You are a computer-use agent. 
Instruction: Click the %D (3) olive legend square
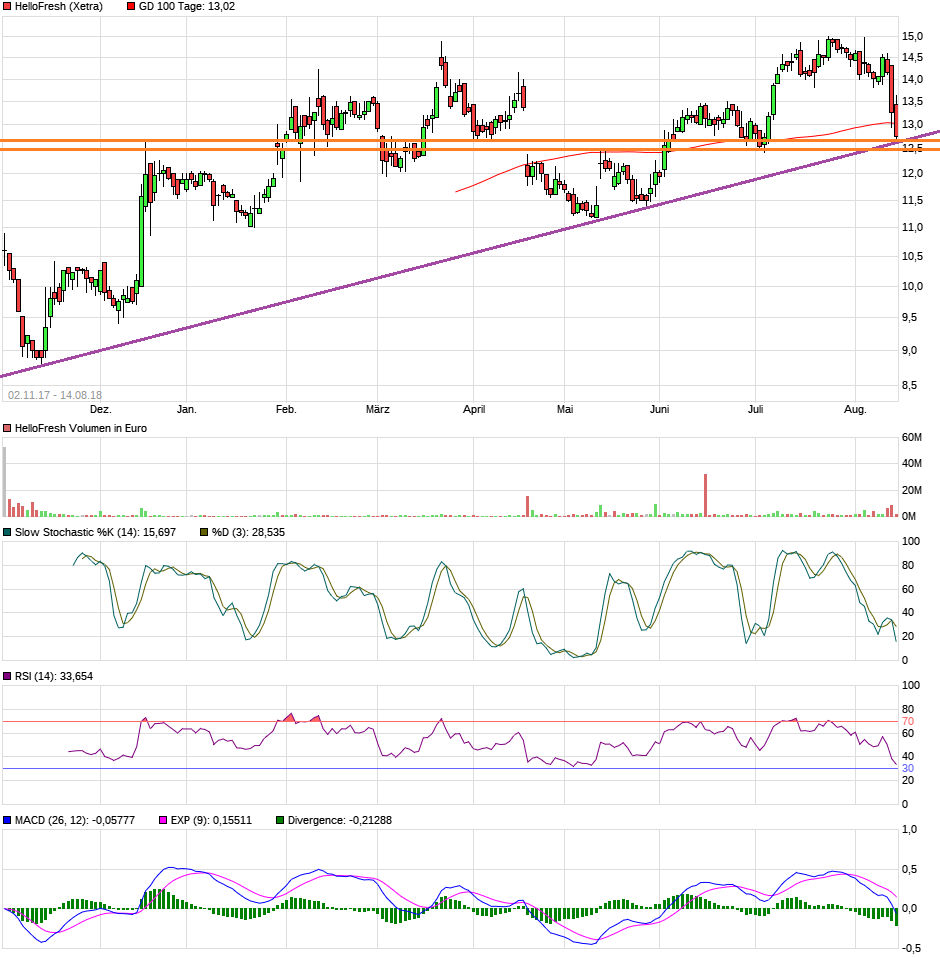coord(204,532)
